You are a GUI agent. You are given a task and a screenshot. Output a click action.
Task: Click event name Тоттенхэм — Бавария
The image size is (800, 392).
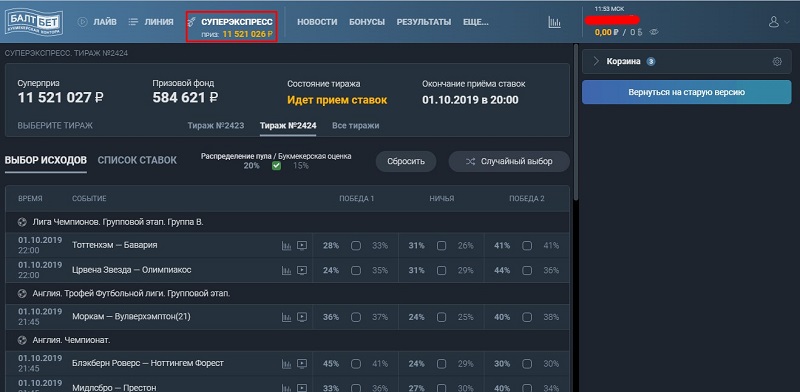(115, 245)
